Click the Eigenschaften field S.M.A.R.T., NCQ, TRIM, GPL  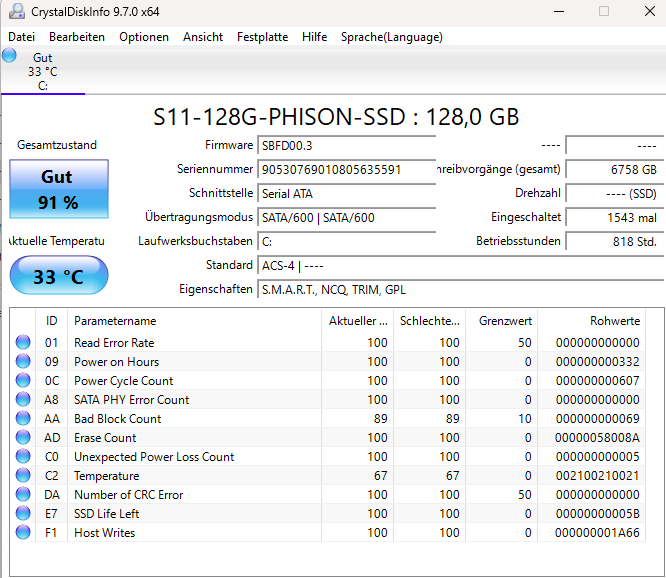point(460,290)
